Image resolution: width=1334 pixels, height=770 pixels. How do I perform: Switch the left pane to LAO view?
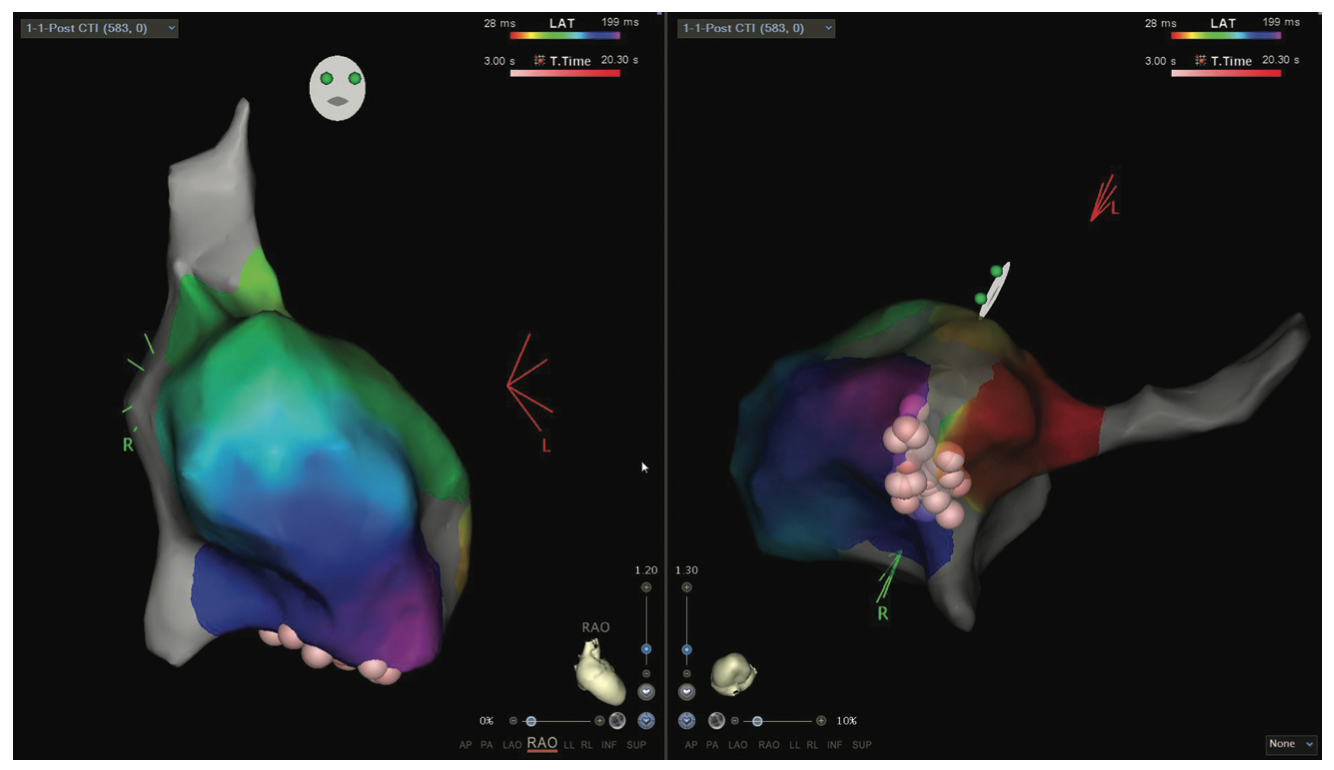pos(511,744)
